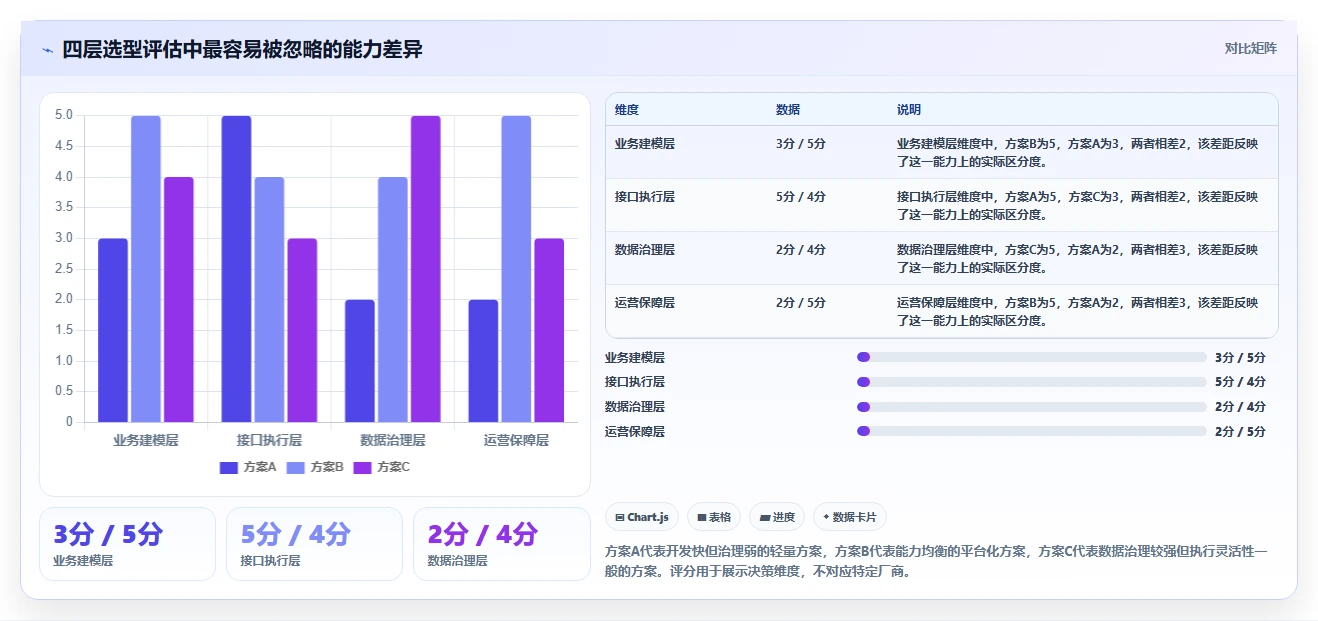The image size is (1318, 621).
Task: Click the 2分 / 4分 value beside the progress bar
Action: pos(1240,407)
